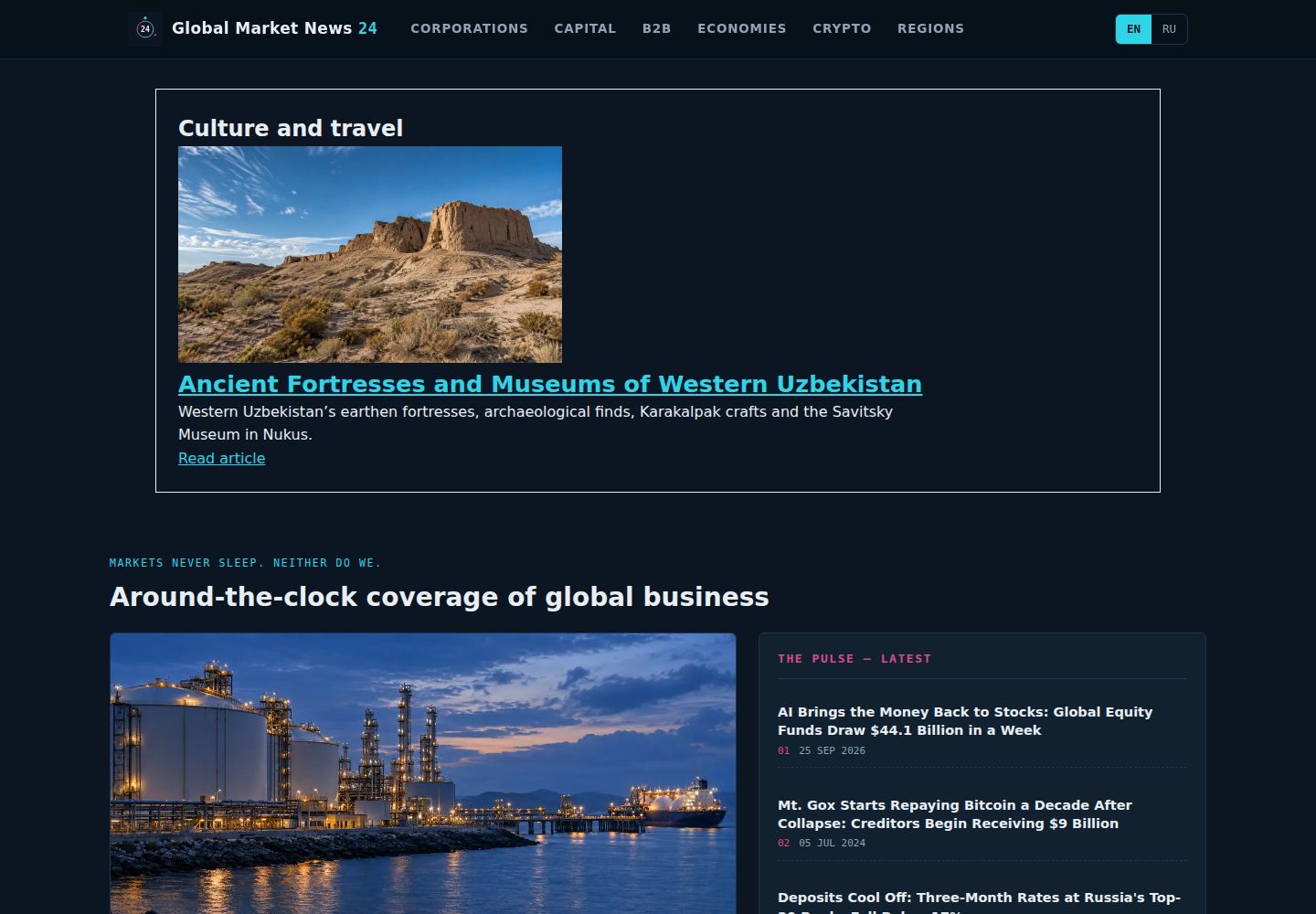Switch language to EN
Viewport: 1316px width, 914px height.
click(1133, 29)
